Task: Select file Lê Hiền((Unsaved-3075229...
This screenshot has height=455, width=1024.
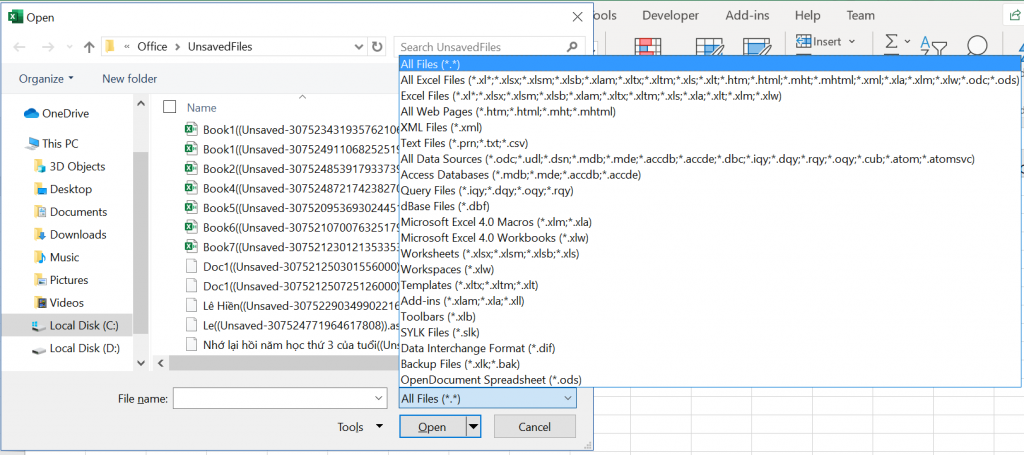Action: point(291,306)
